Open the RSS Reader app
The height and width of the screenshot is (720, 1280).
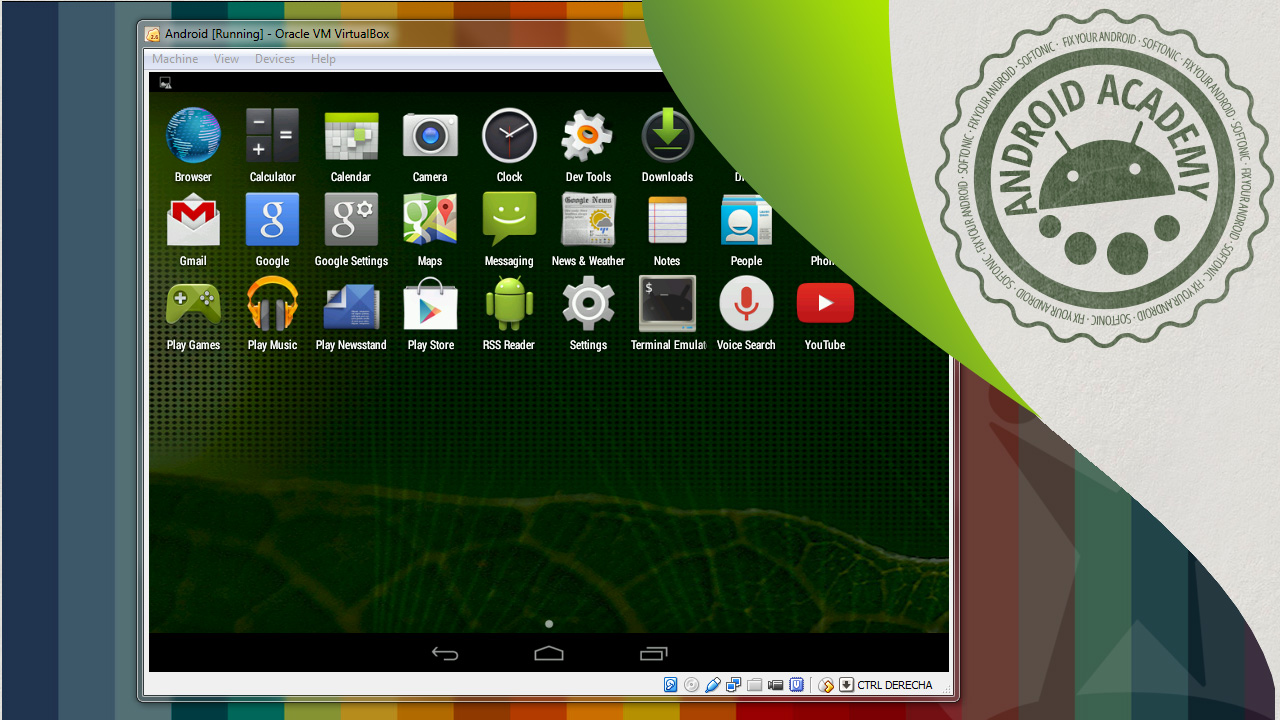click(x=509, y=305)
